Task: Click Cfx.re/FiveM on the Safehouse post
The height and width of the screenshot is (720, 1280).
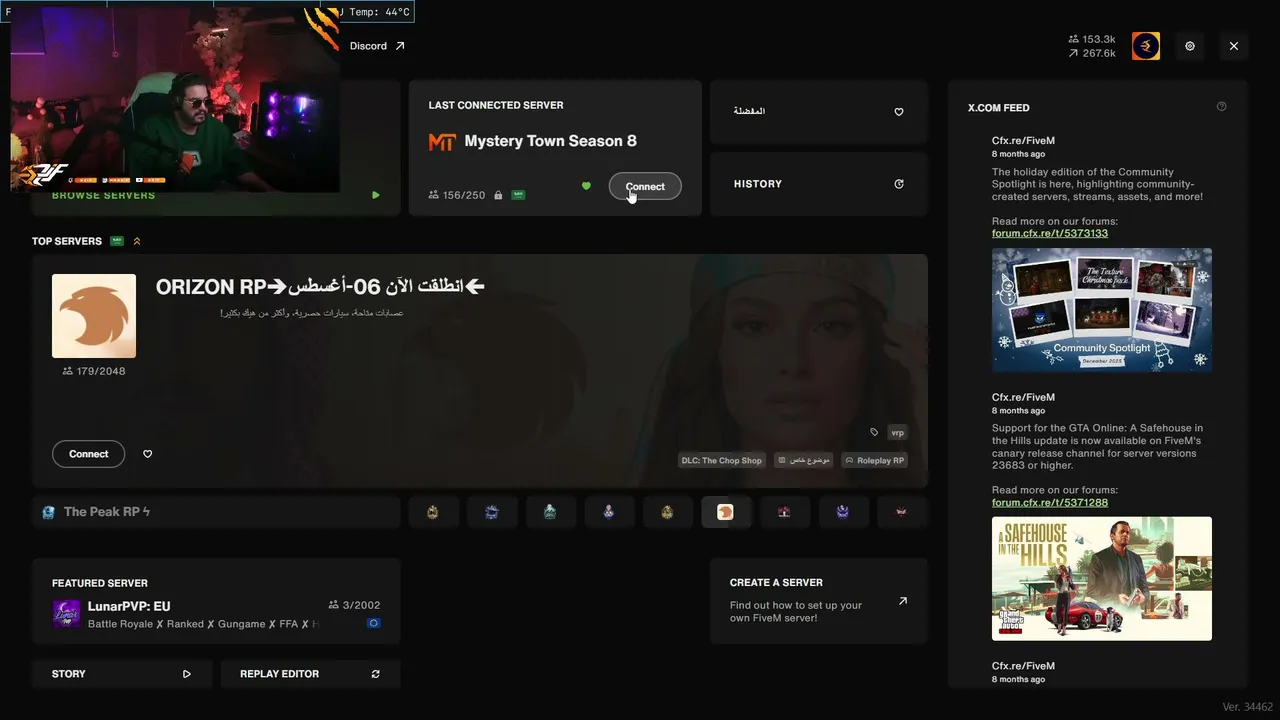Action: click(x=1023, y=397)
